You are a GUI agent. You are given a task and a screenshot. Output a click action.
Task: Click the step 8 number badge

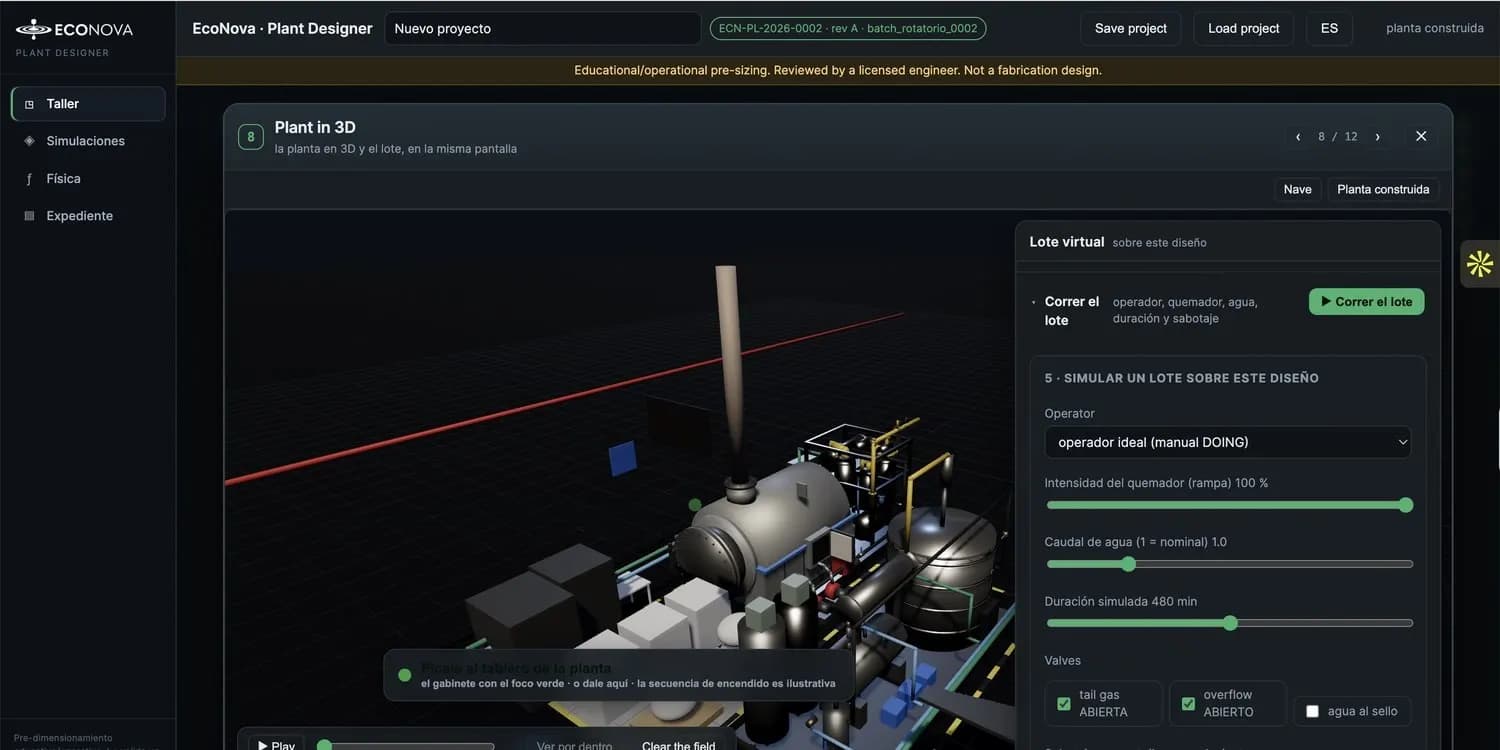(x=251, y=137)
